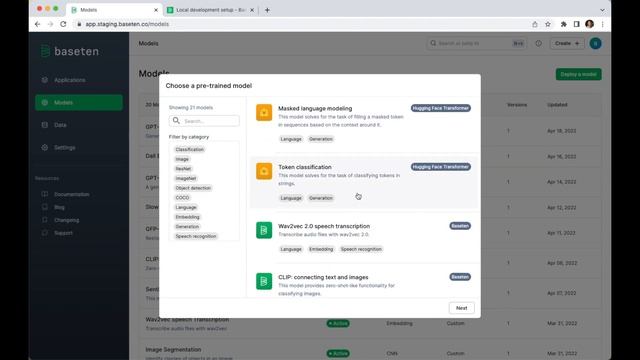Open a new browser tab
This screenshot has width=640, height=360.
click(x=267, y=10)
